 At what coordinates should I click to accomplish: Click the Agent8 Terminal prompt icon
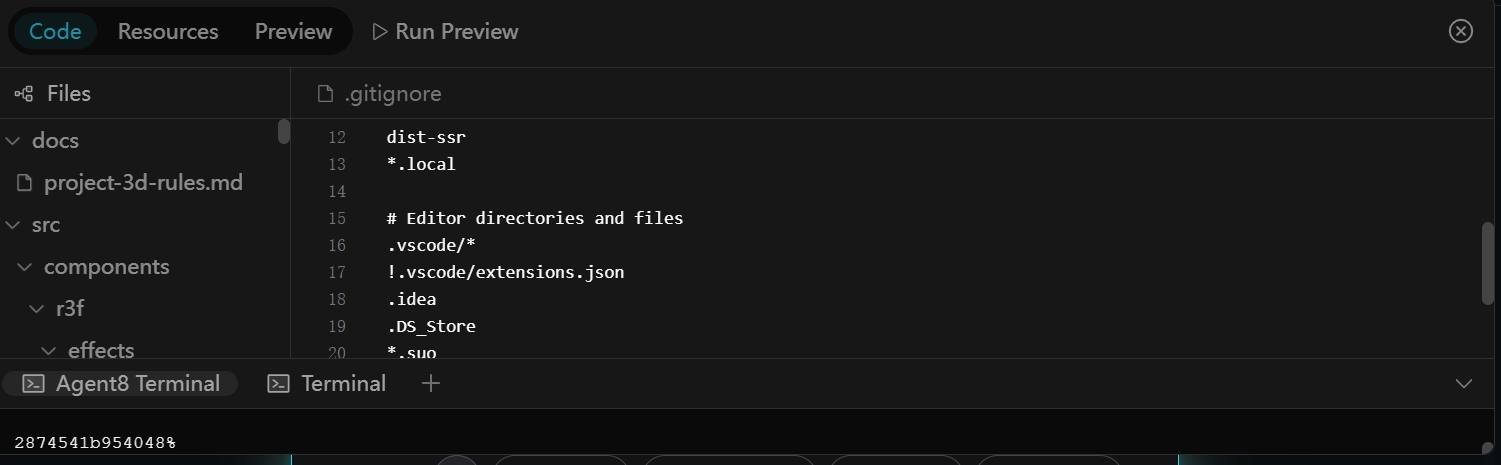coord(34,384)
